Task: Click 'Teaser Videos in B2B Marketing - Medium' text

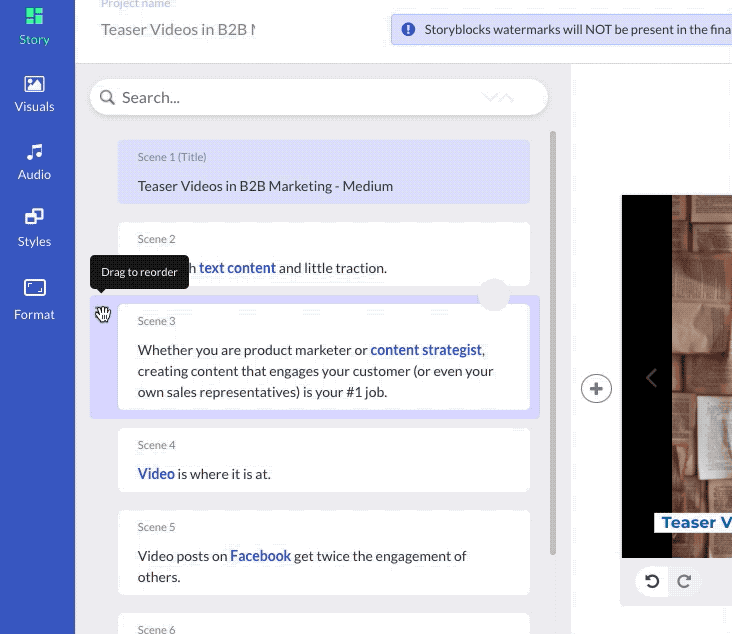Action: [x=265, y=186]
